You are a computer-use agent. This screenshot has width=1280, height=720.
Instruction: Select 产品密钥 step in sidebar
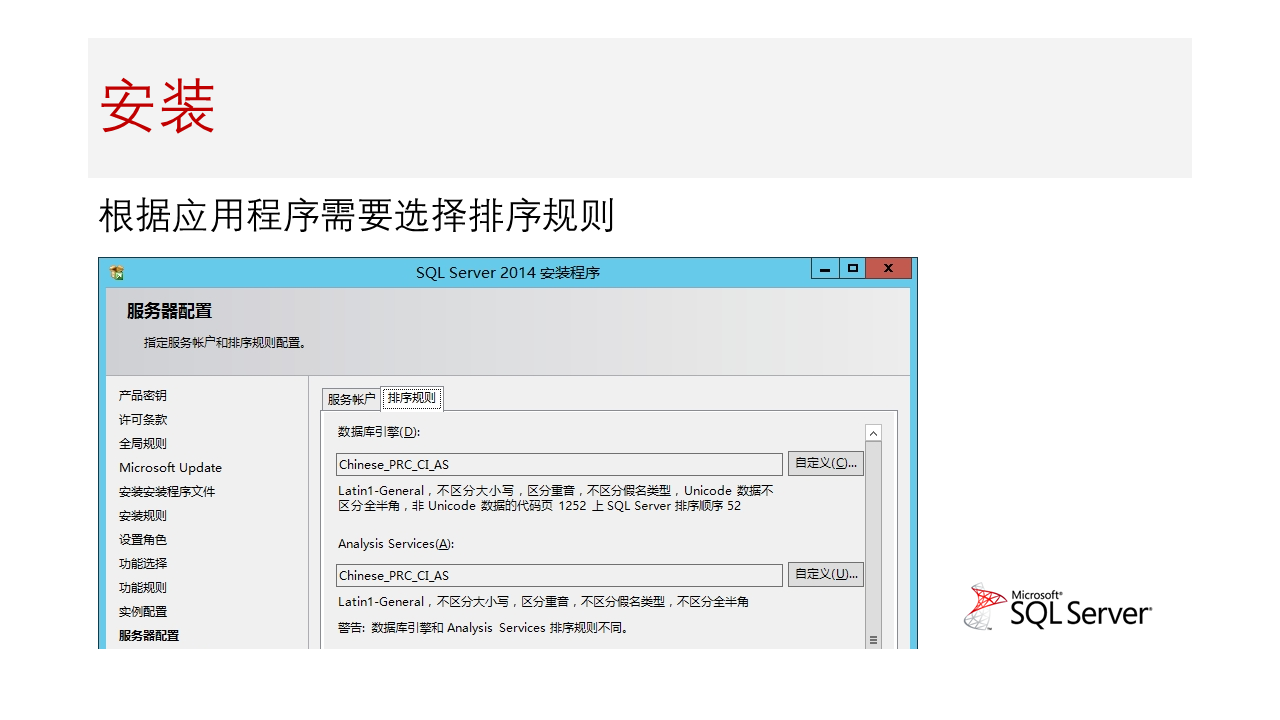coord(143,396)
